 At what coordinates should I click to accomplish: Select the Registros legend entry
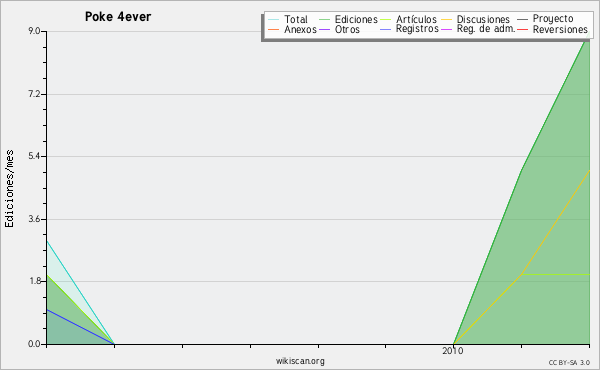tap(417, 29)
